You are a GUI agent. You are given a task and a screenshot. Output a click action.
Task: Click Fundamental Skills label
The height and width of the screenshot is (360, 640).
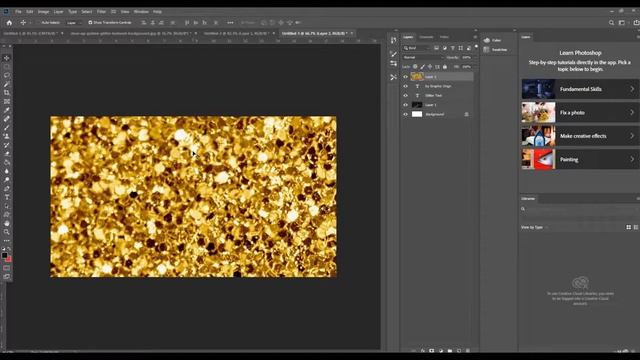coord(580,89)
